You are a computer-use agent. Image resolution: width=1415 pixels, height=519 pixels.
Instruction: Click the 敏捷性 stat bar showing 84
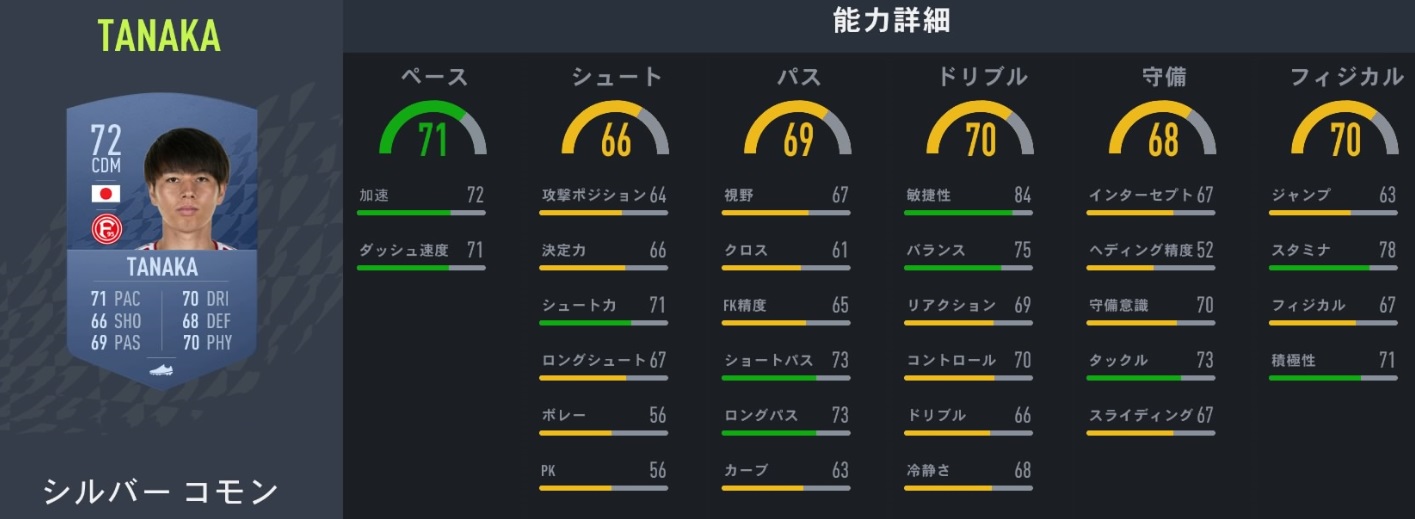click(x=967, y=213)
